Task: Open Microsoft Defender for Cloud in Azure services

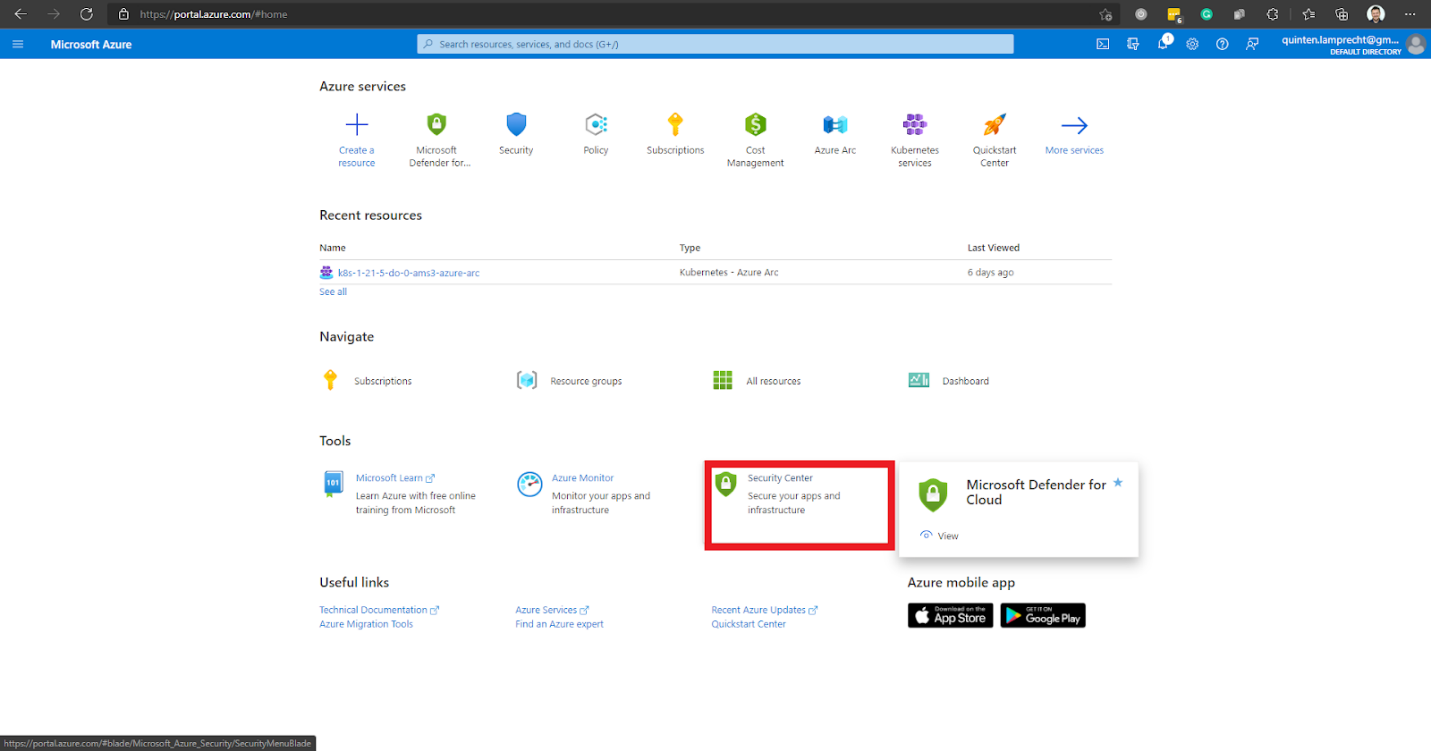Action: [x=436, y=125]
